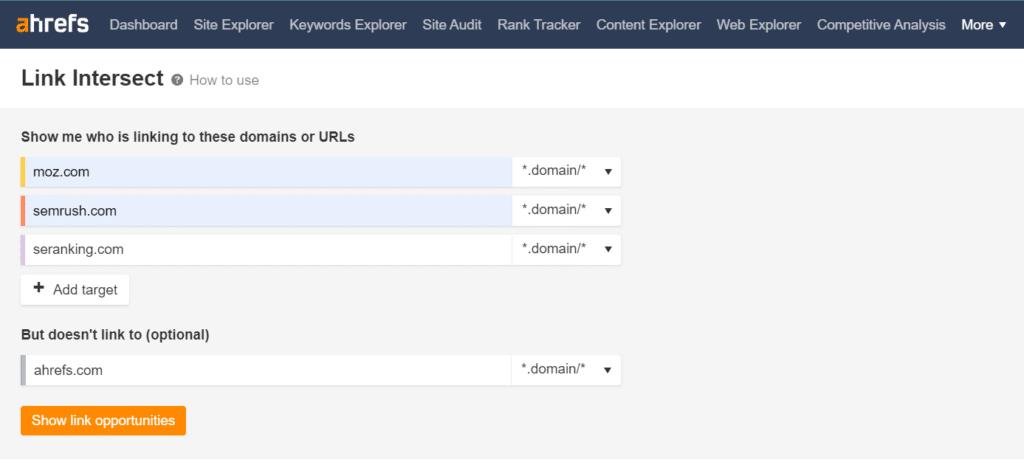Click the semrush.com target field

268,211
